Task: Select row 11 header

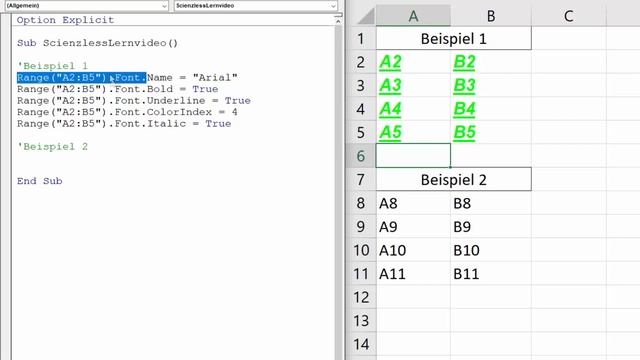Action: tap(361, 273)
